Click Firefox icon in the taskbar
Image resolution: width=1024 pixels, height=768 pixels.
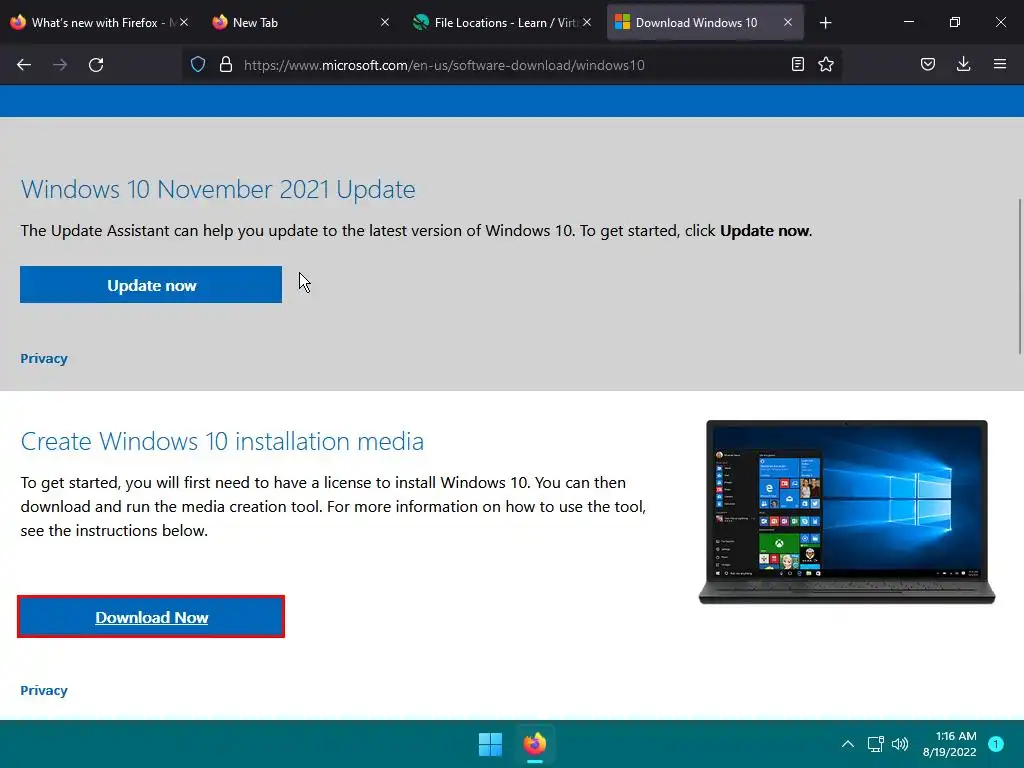(x=535, y=744)
